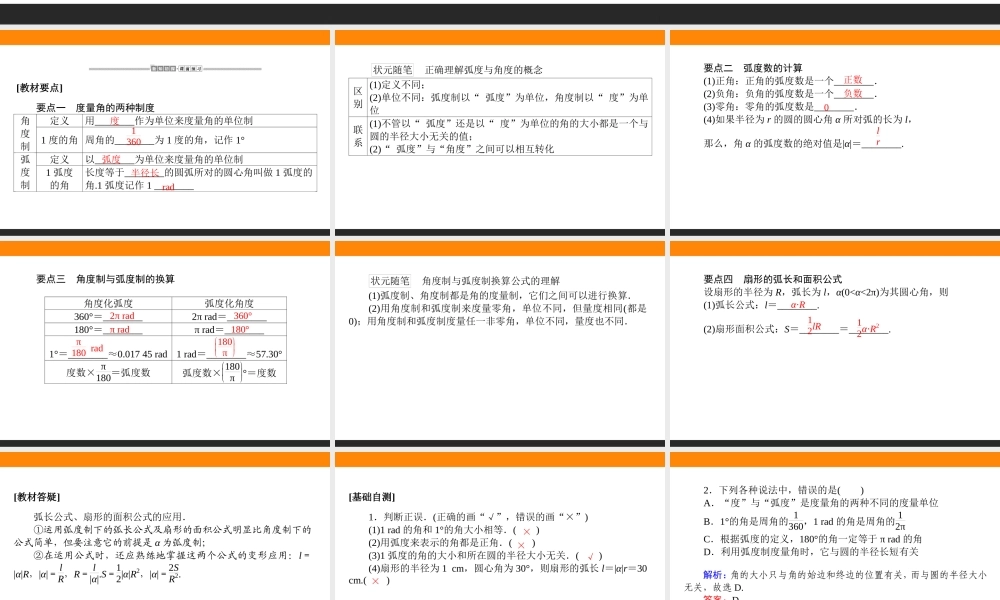Viewport: 1000px width, 600px height.
Task: Open the slide titled 要点二 弧度数的计算
Action: (835, 133)
